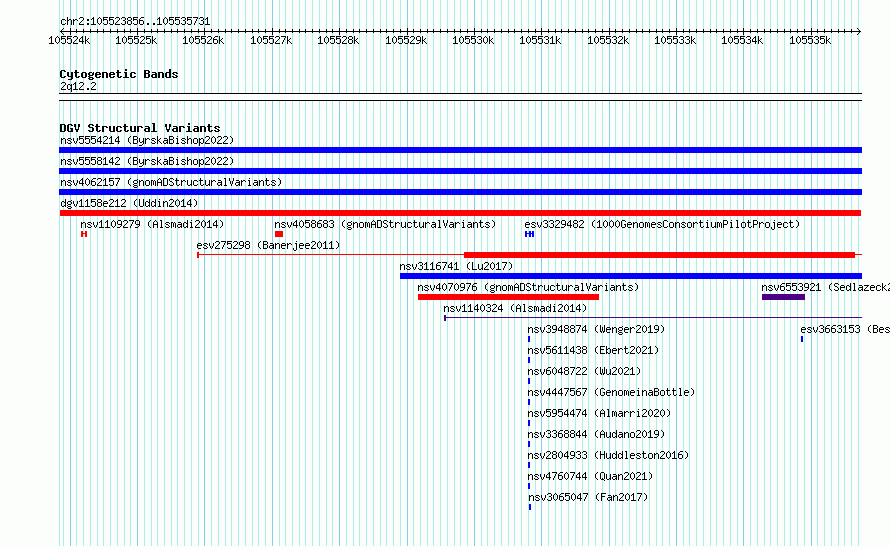
Task: Click the 105524k ruler tick label
Action: [x=69, y=40]
